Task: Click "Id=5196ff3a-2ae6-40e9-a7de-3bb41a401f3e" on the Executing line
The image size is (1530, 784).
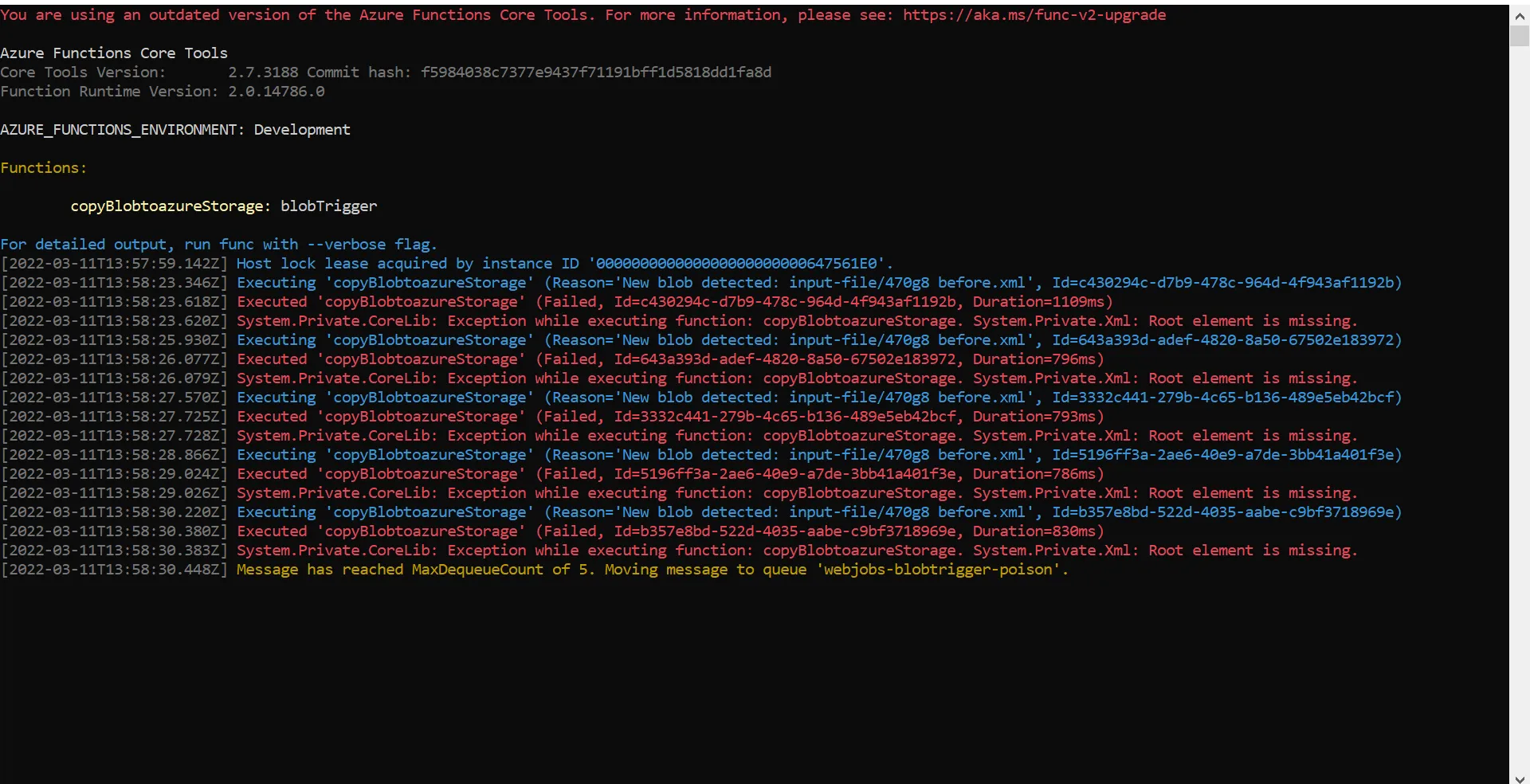Action: click(1222, 455)
